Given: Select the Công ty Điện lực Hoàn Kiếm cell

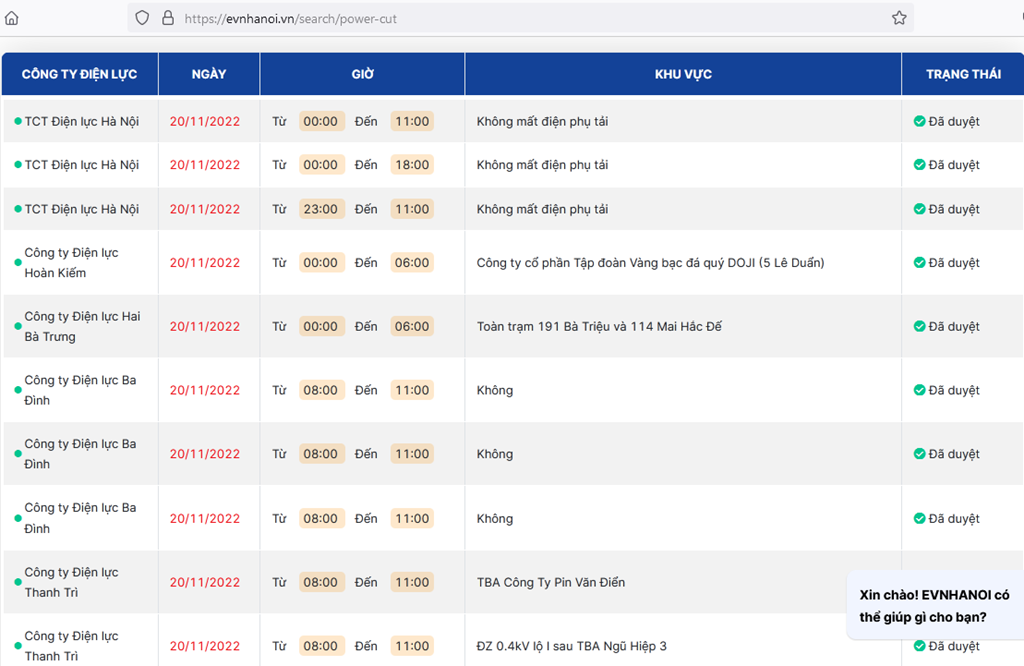Looking at the screenshot, I should tap(81, 262).
